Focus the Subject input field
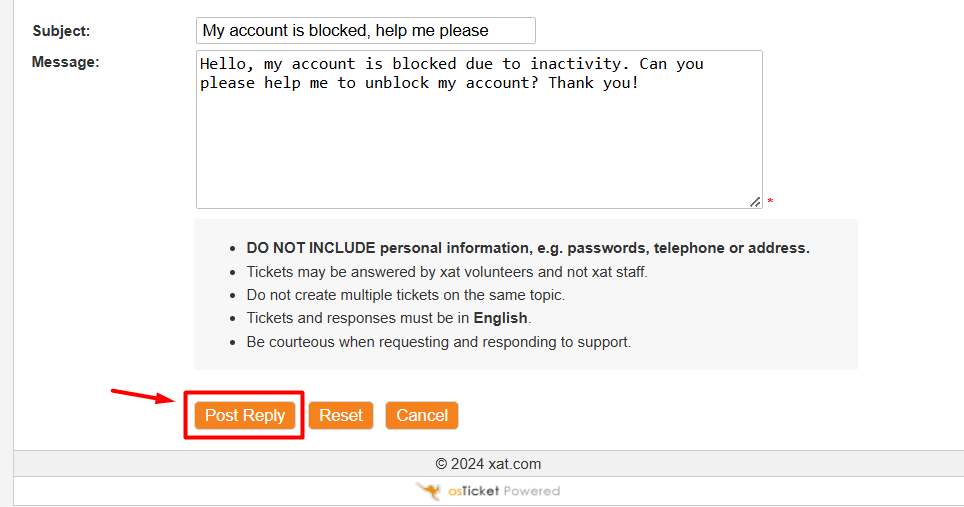The image size is (964, 507). 365,30
